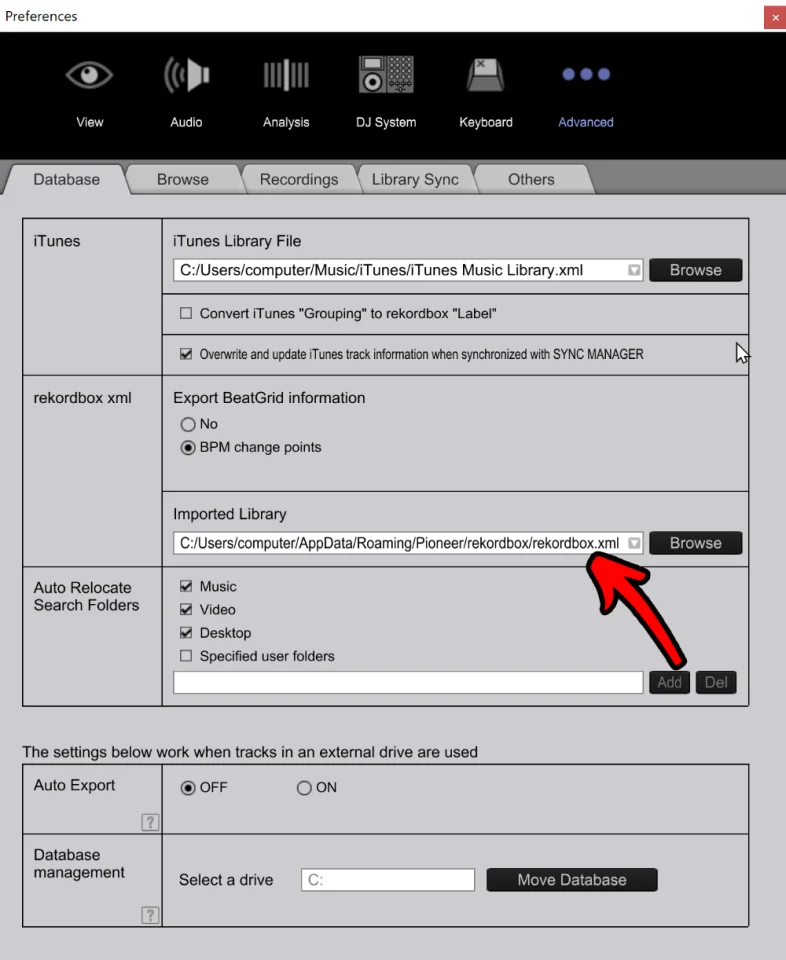Open the DJ System equipment icon
Image resolution: width=786 pixels, height=960 pixels.
click(x=386, y=74)
